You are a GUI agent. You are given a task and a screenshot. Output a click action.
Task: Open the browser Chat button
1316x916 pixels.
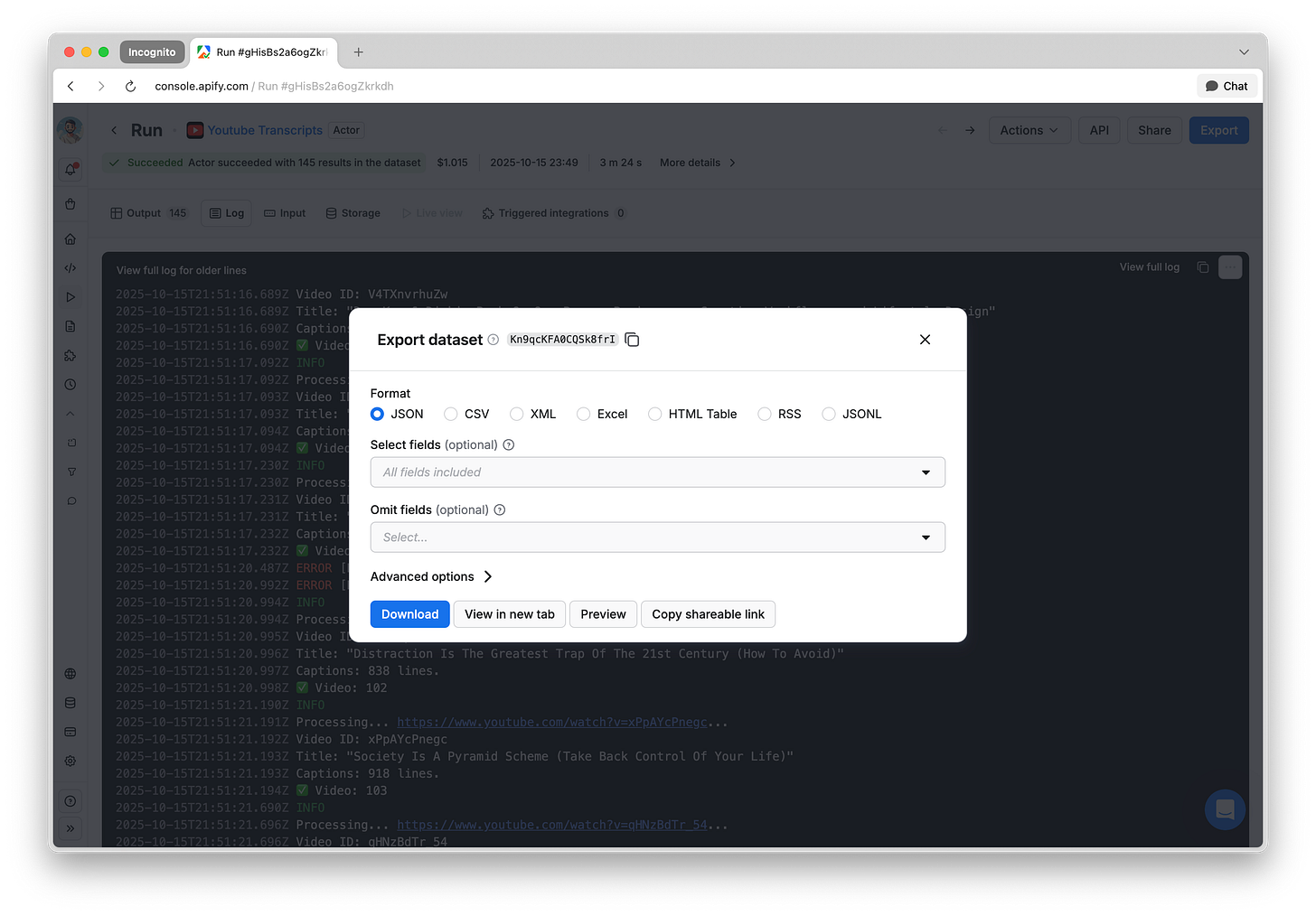point(1227,86)
